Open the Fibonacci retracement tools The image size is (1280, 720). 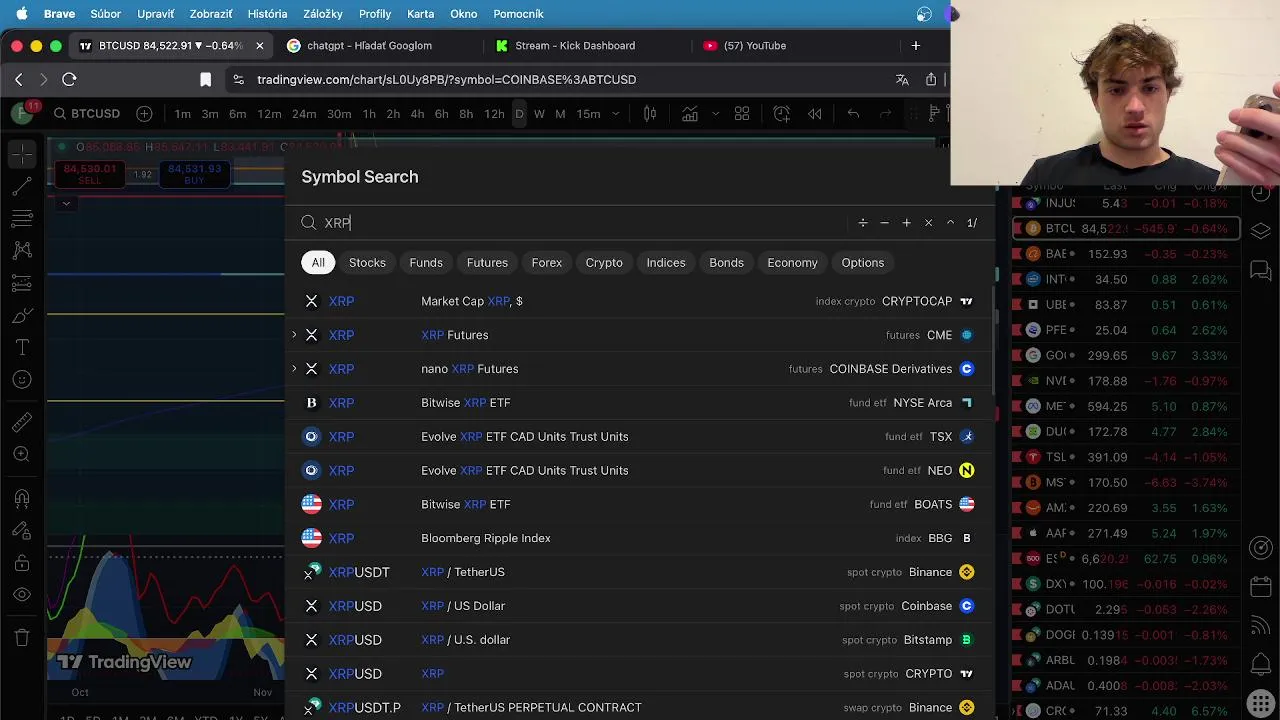pos(22,218)
